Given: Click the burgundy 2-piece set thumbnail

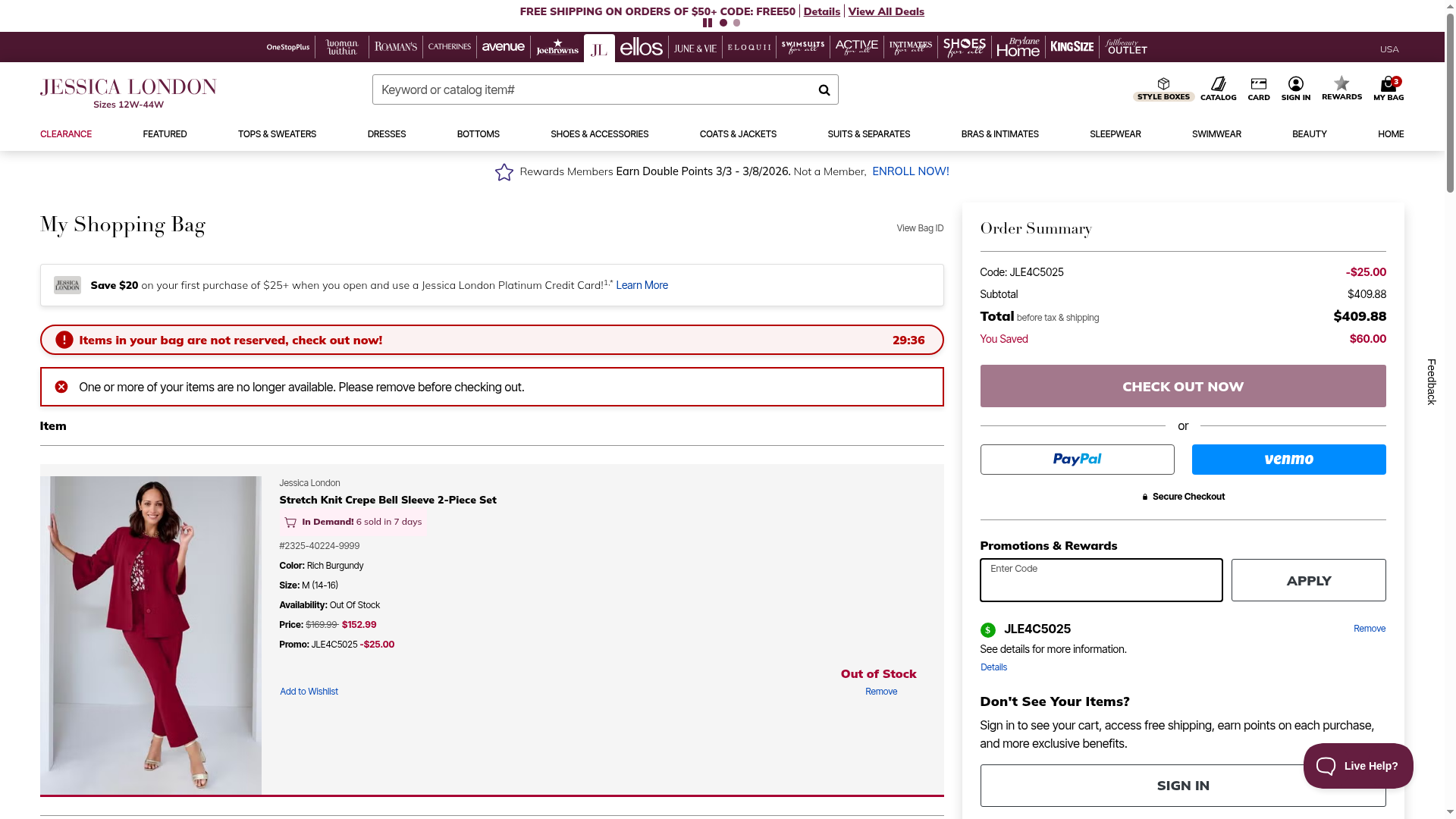Looking at the screenshot, I should tap(151, 635).
